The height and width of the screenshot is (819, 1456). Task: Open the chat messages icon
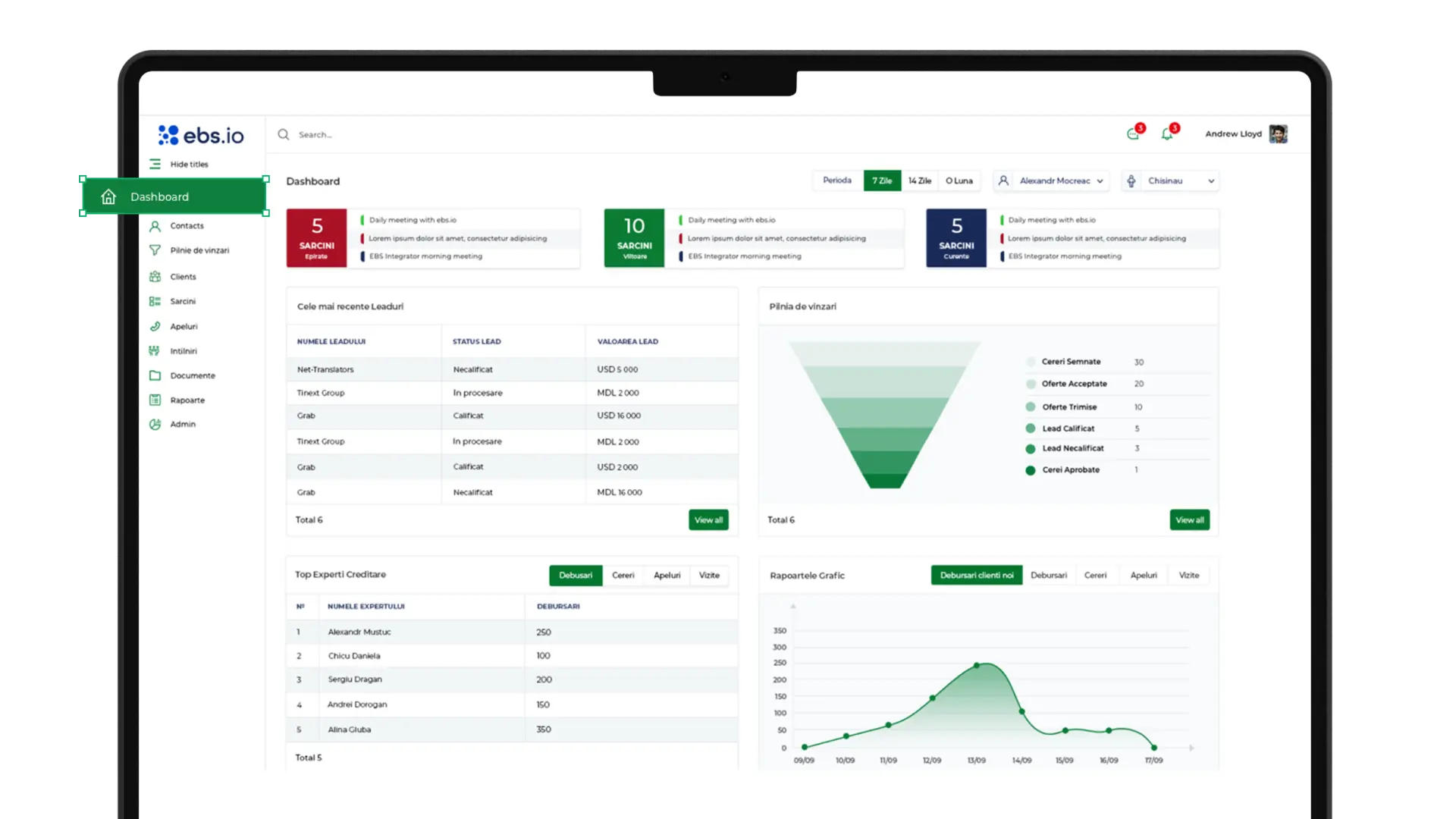(x=1133, y=134)
